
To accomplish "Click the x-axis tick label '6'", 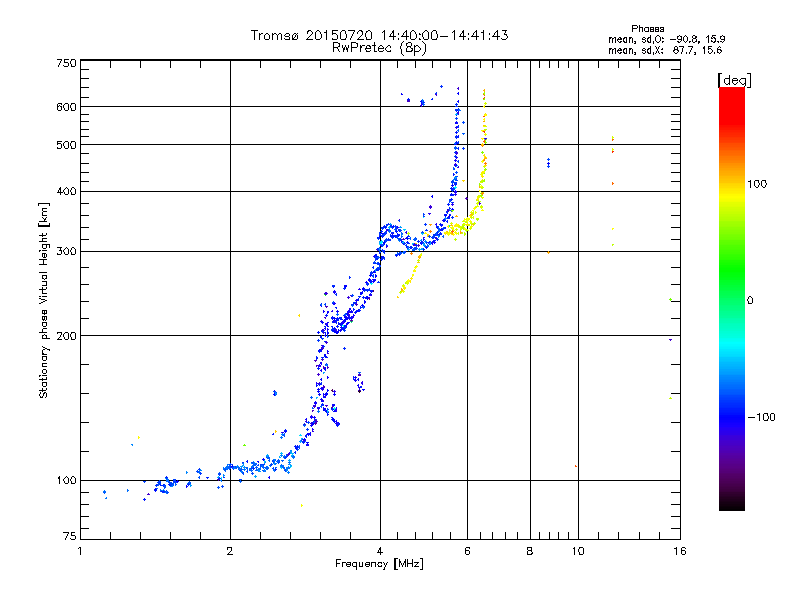I will click(x=467, y=551).
